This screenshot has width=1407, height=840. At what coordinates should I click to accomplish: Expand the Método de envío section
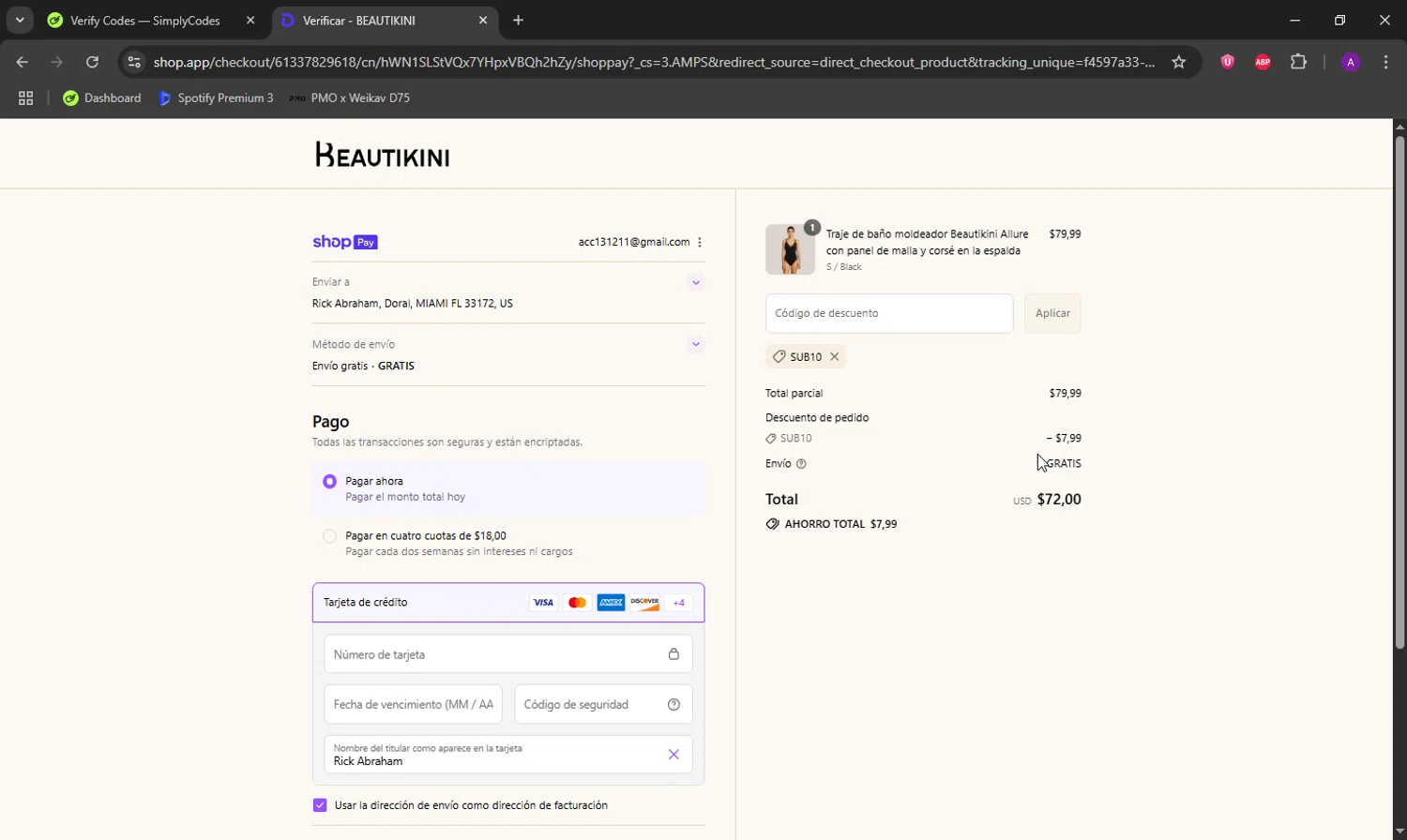(695, 344)
